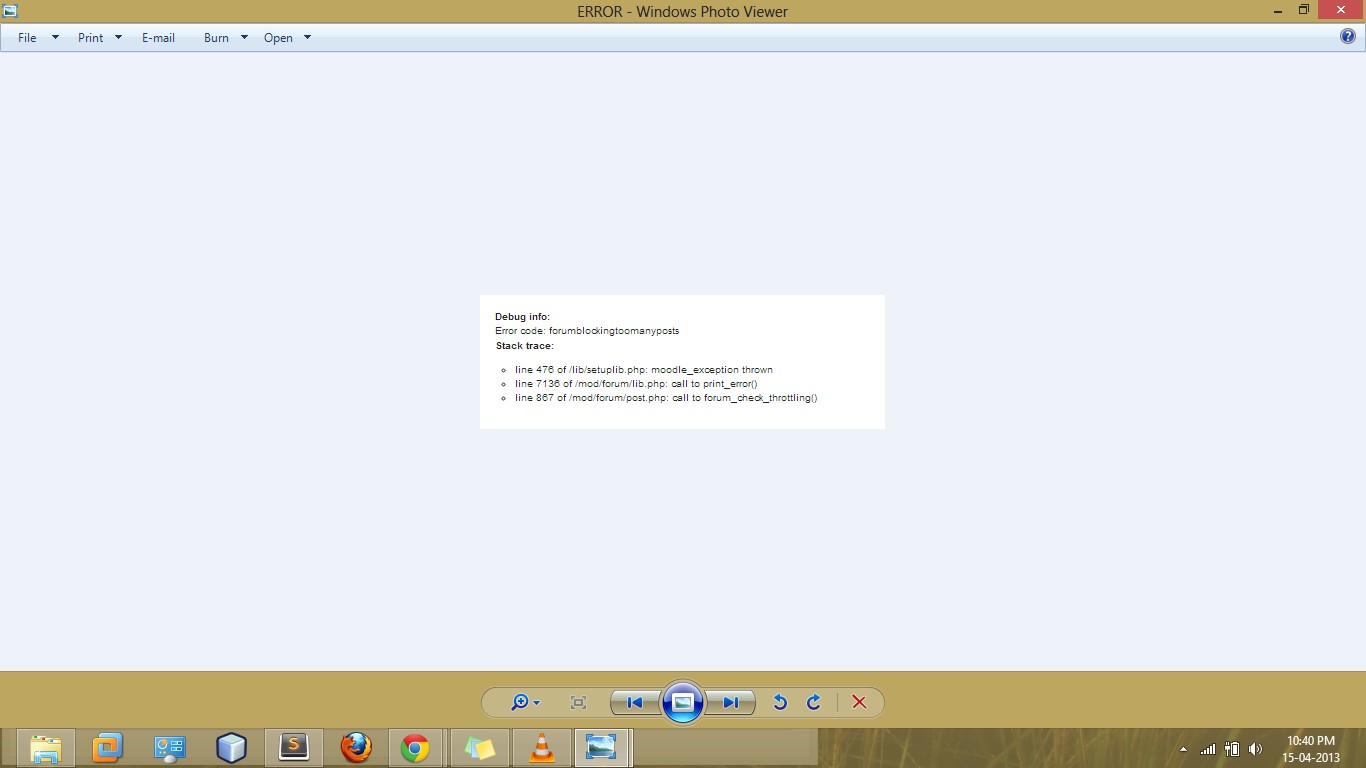The image size is (1366, 768).
Task: Open the Burn menu
Action: [x=225, y=38]
